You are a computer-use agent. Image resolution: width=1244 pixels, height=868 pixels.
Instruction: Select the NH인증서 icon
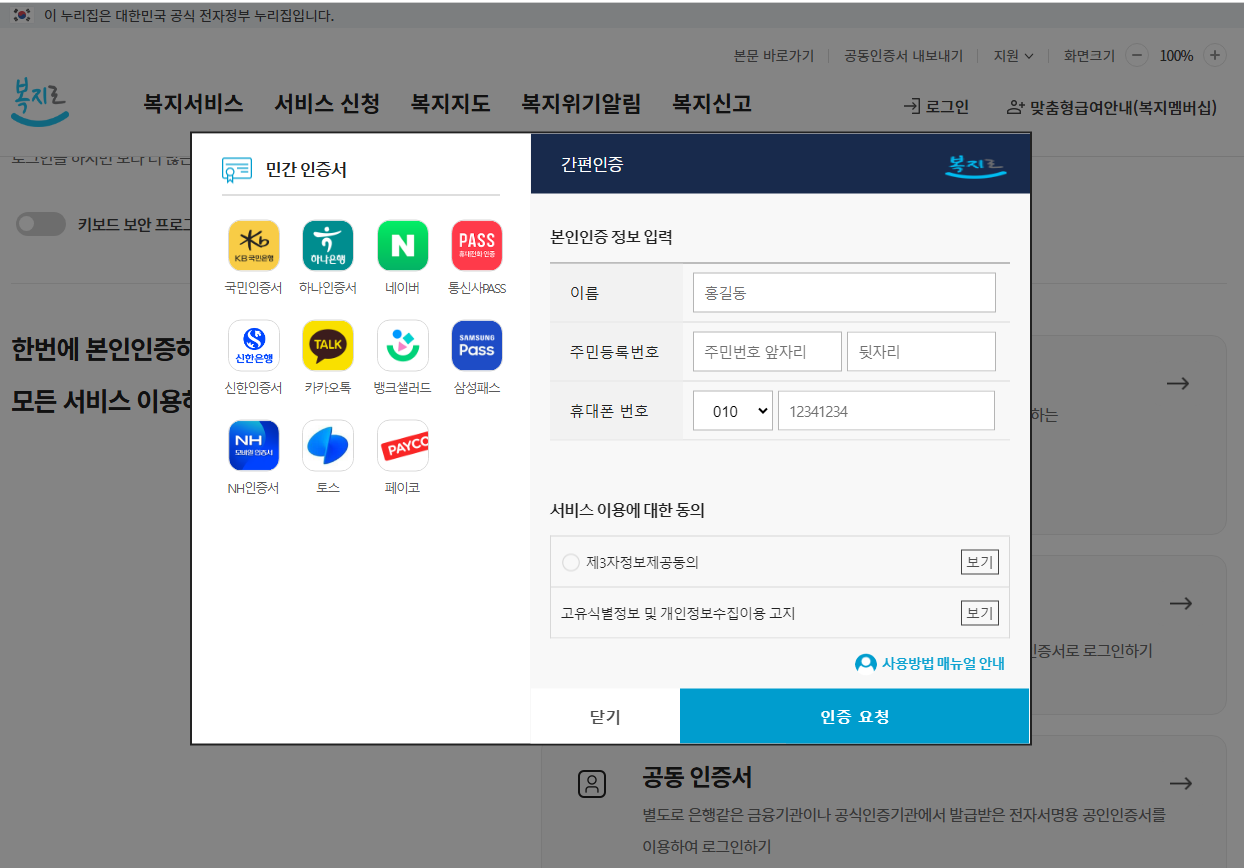254,446
